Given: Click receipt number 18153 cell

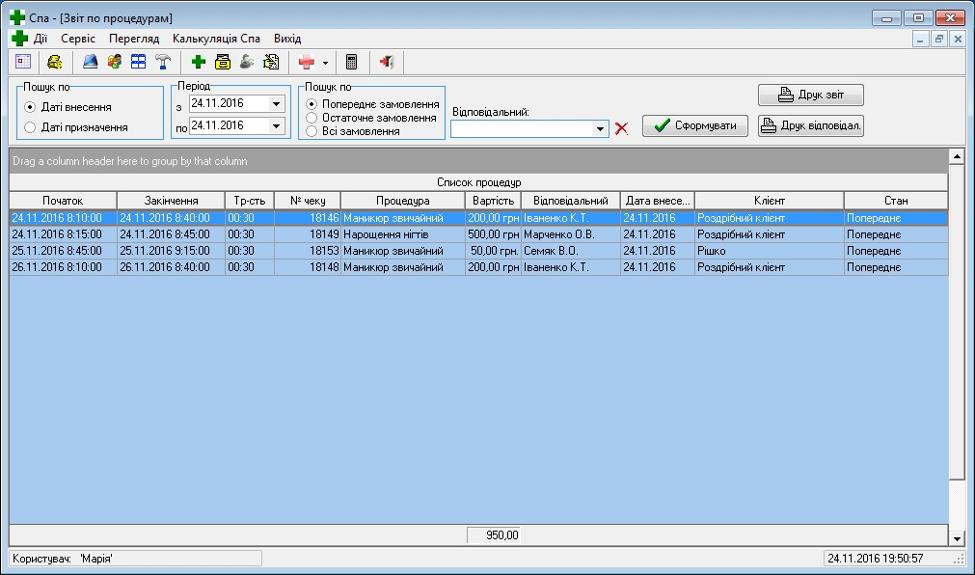Looking at the screenshot, I should click(307, 251).
